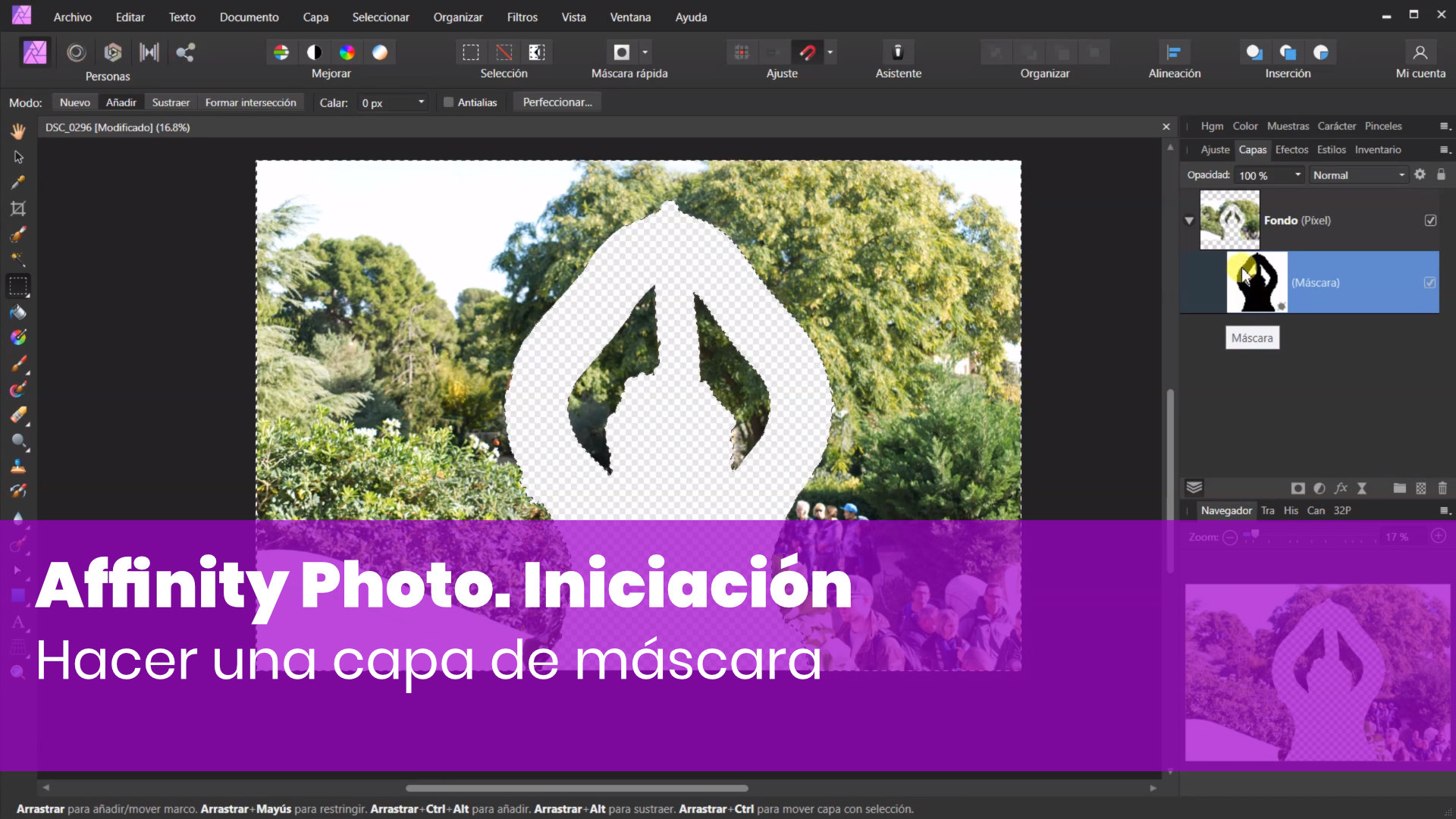Select the Selection Brush tool
The width and height of the screenshot is (1456, 819).
coord(18,234)
